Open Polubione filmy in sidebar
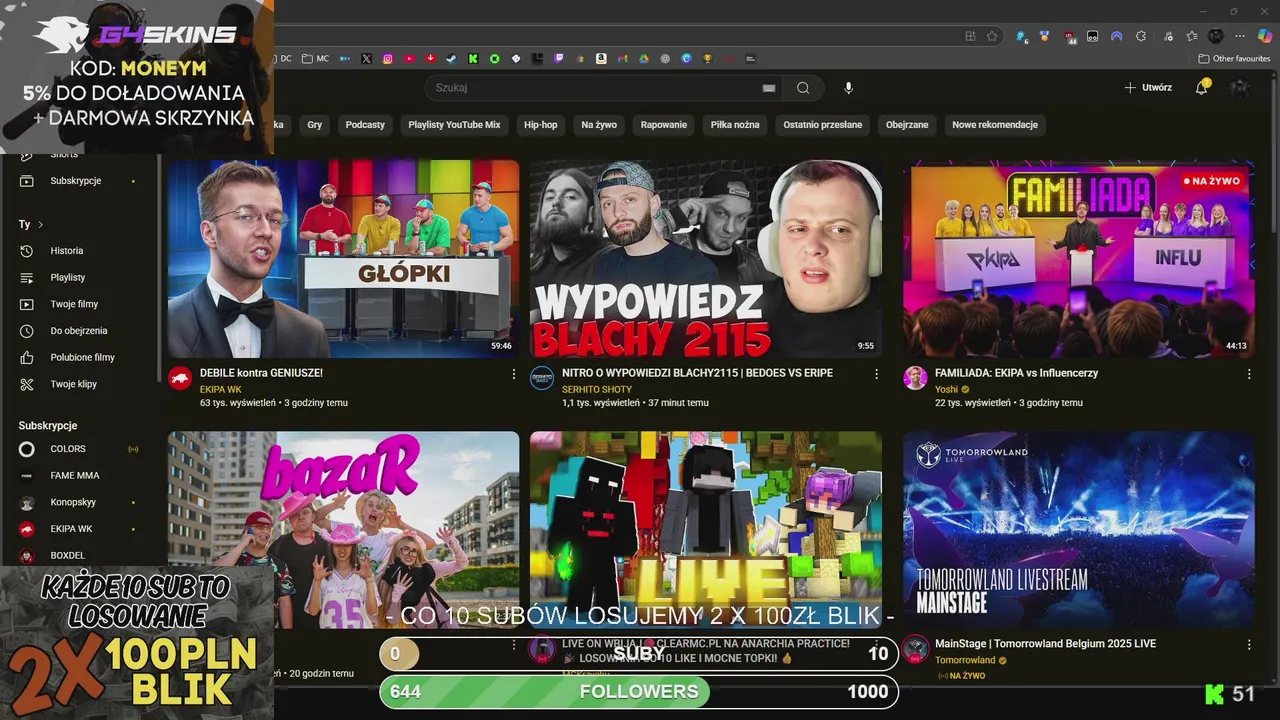The image size is (1280, 720). [x=80, y=357]
